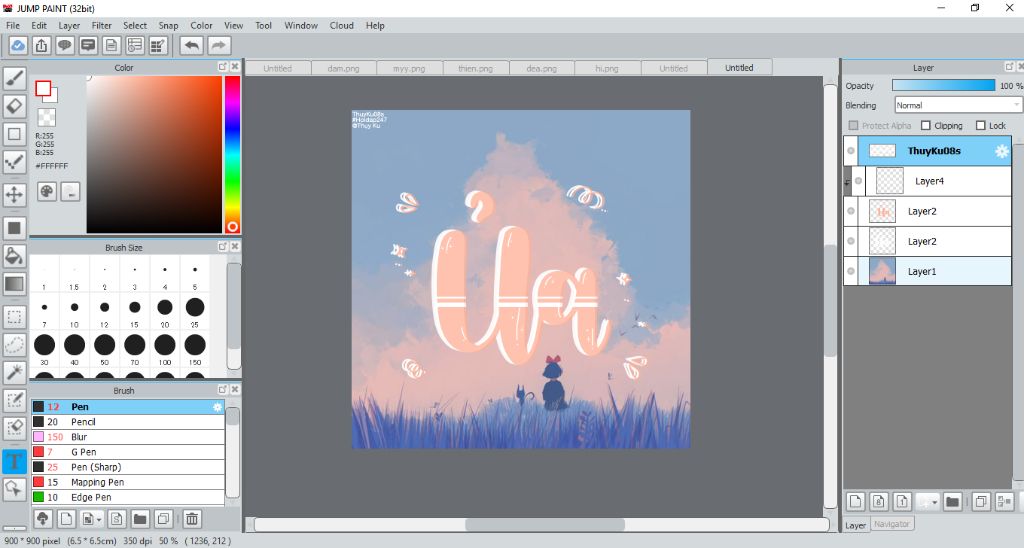Open the add brush dropdown arrow
The image size is (1024, 548).
click(99, 520)
